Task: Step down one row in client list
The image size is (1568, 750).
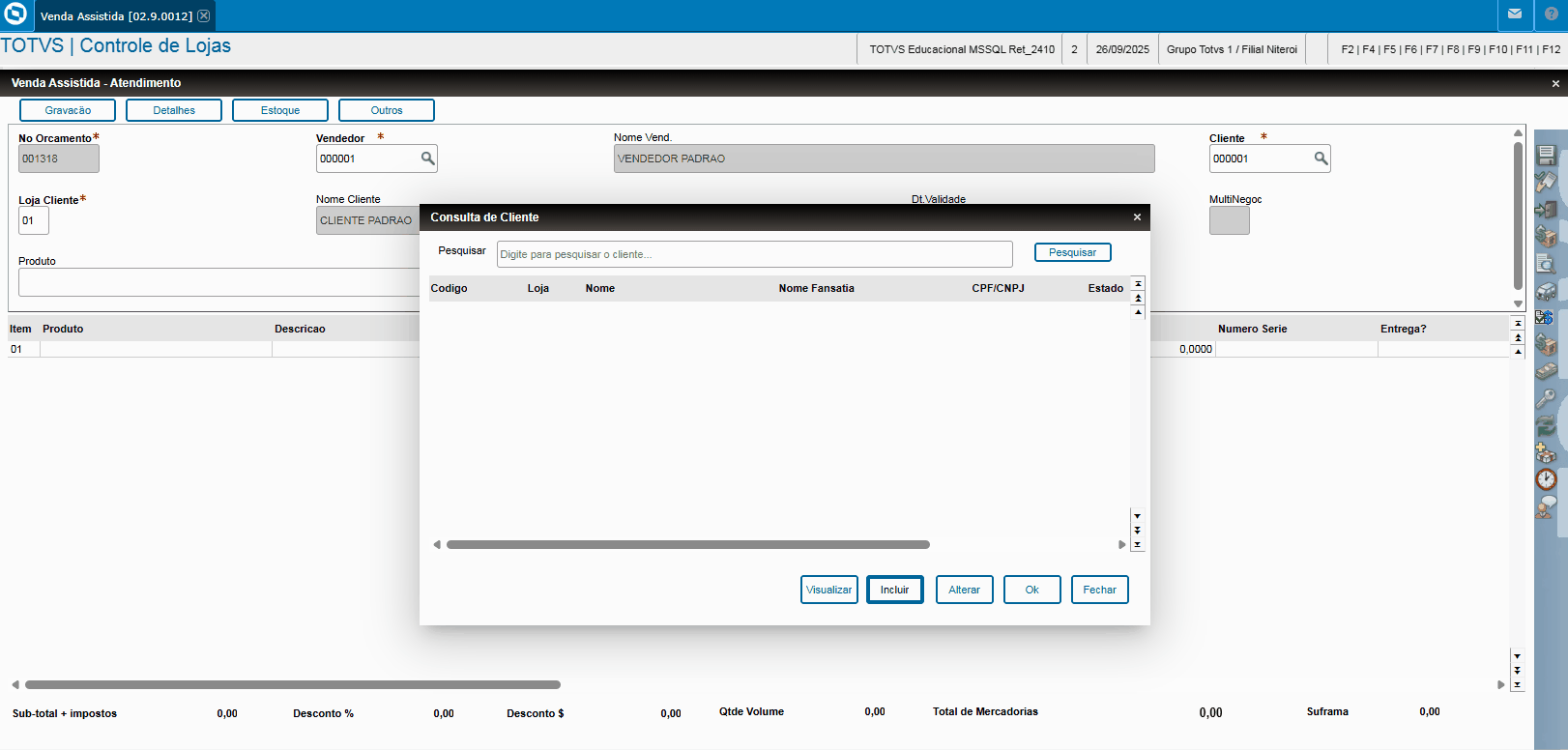Action: [x=1138, y=516]
